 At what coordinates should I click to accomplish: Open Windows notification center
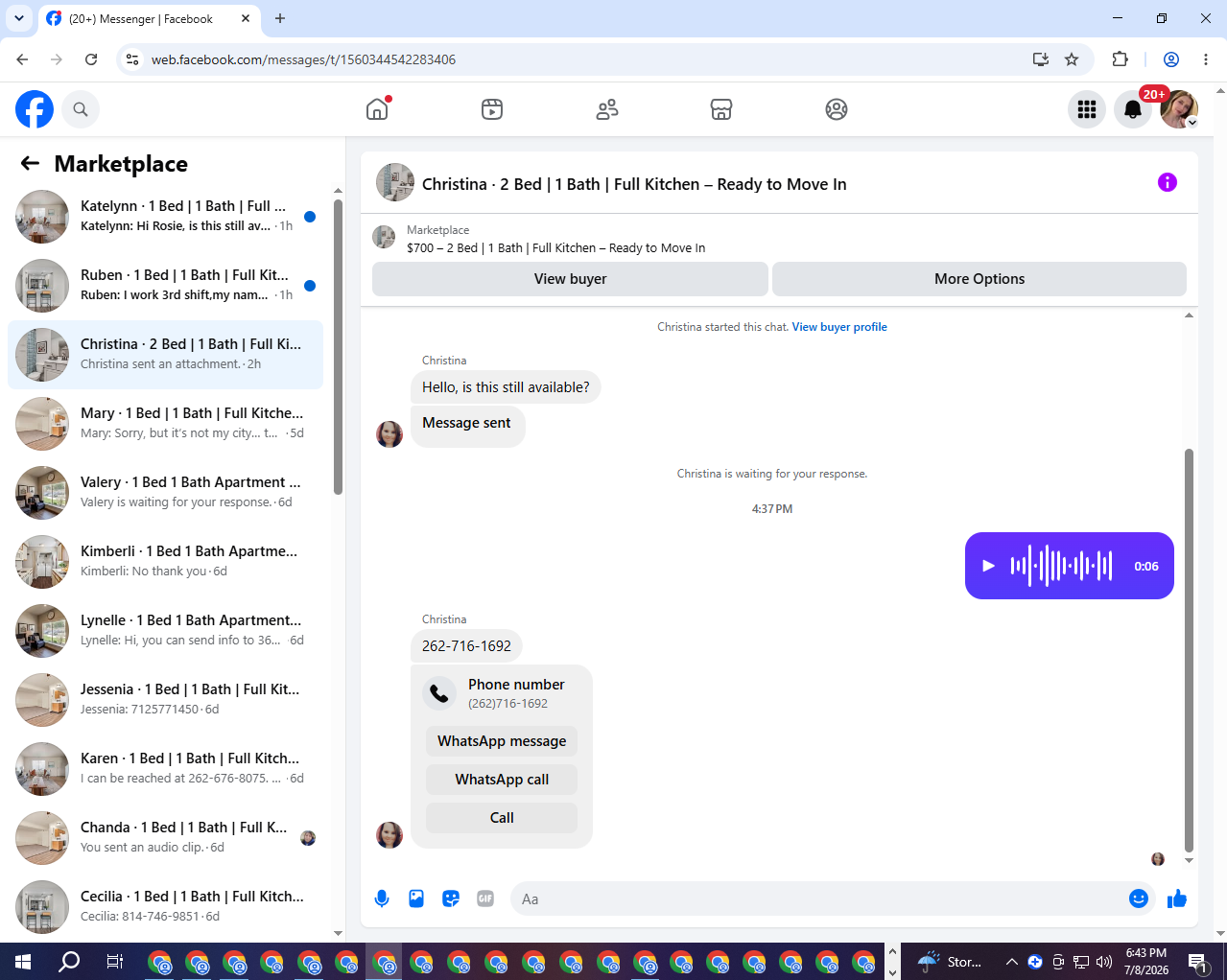[x=1197, y=962]
